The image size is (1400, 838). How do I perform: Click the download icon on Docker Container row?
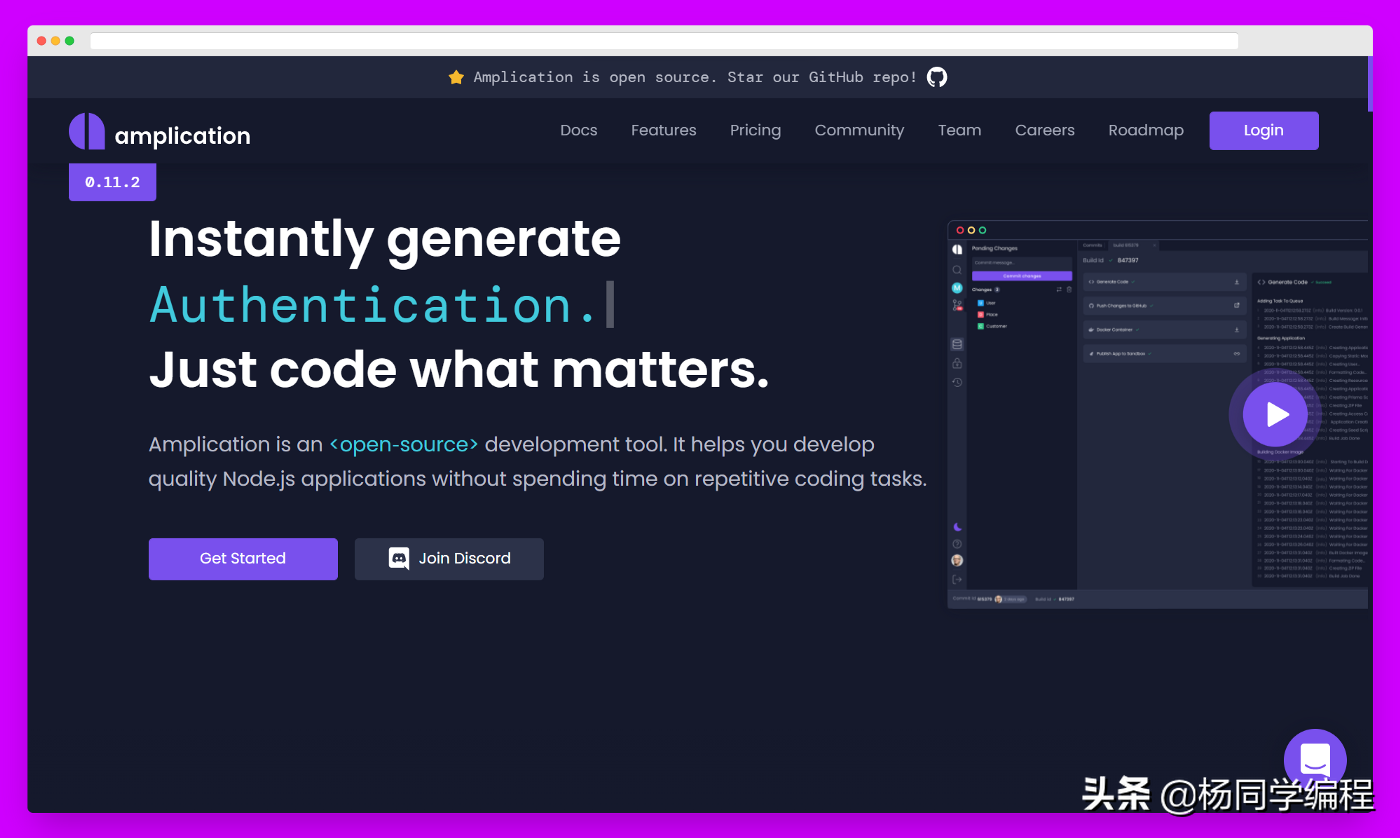1237,329
